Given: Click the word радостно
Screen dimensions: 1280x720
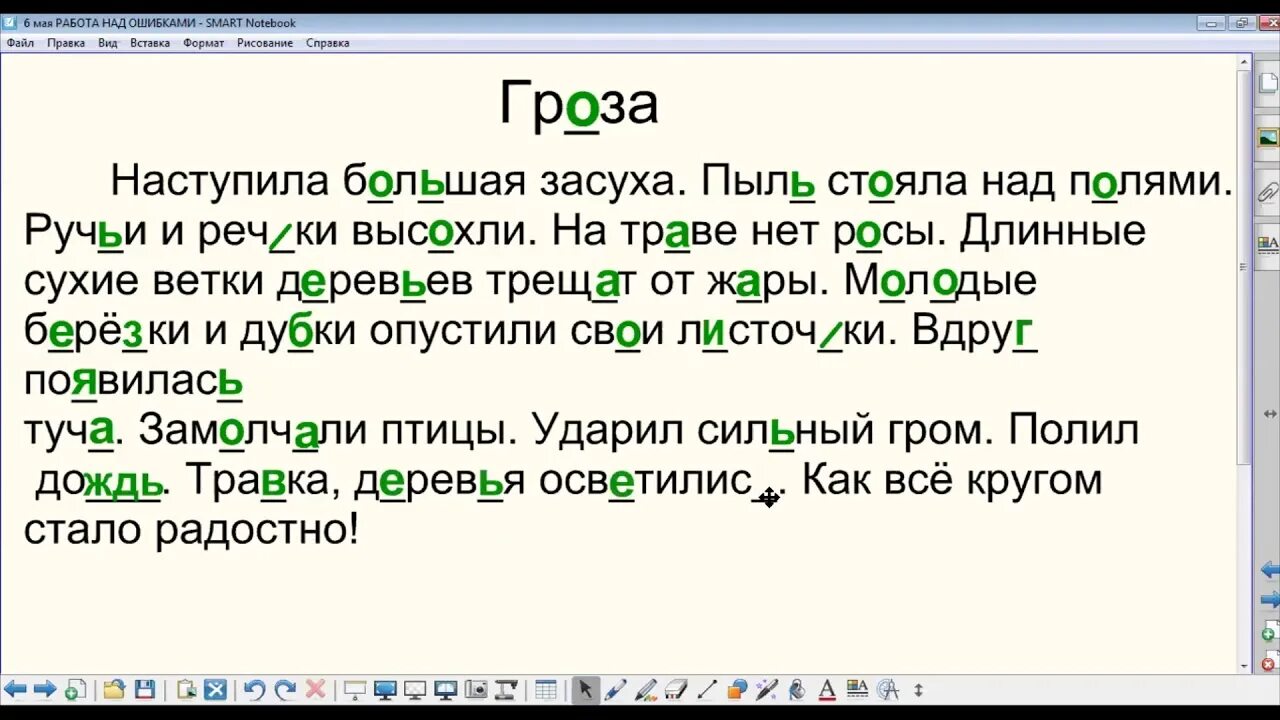Looking at the screenshot, I should pyautogui.click(x=249, y=531).
